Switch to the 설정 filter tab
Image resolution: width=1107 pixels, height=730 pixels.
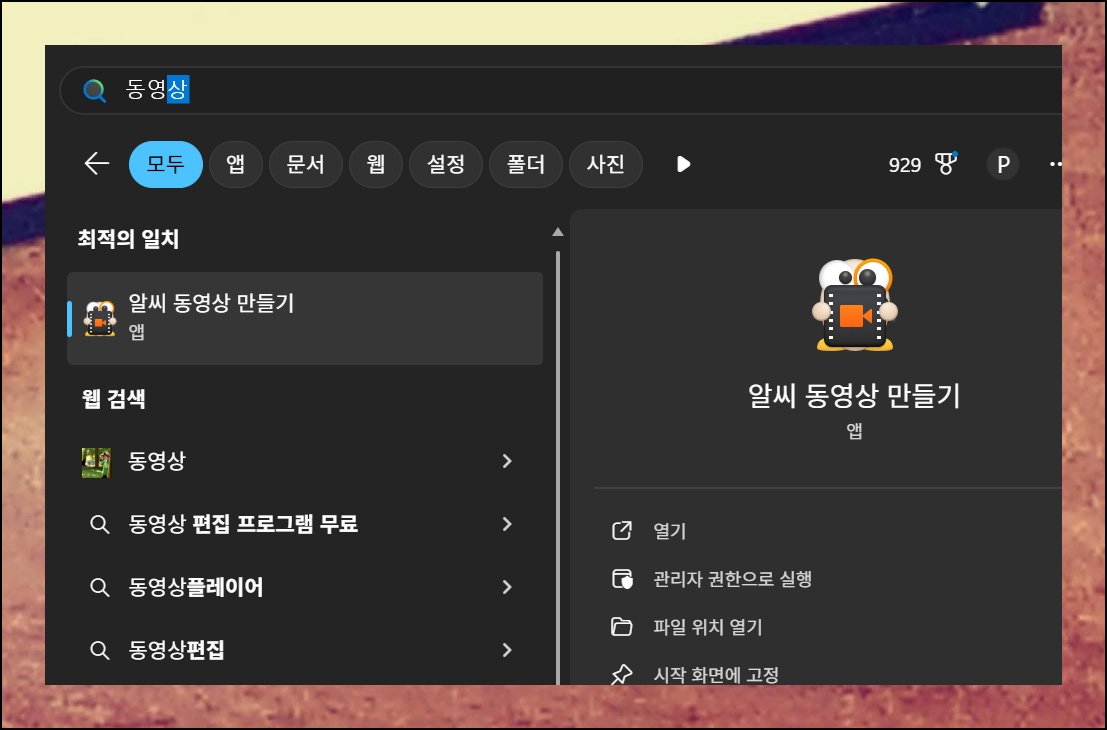click(x=445, y=164)
